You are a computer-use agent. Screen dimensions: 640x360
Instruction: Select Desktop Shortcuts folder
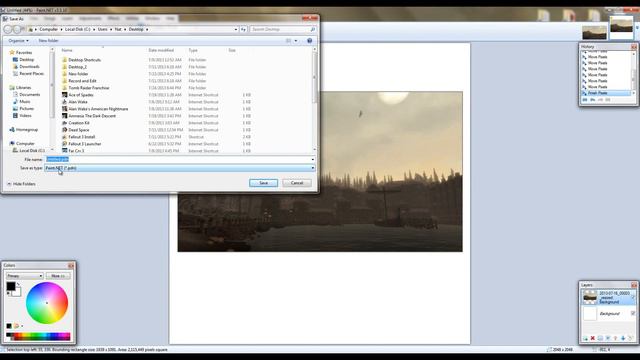(84, 60)
